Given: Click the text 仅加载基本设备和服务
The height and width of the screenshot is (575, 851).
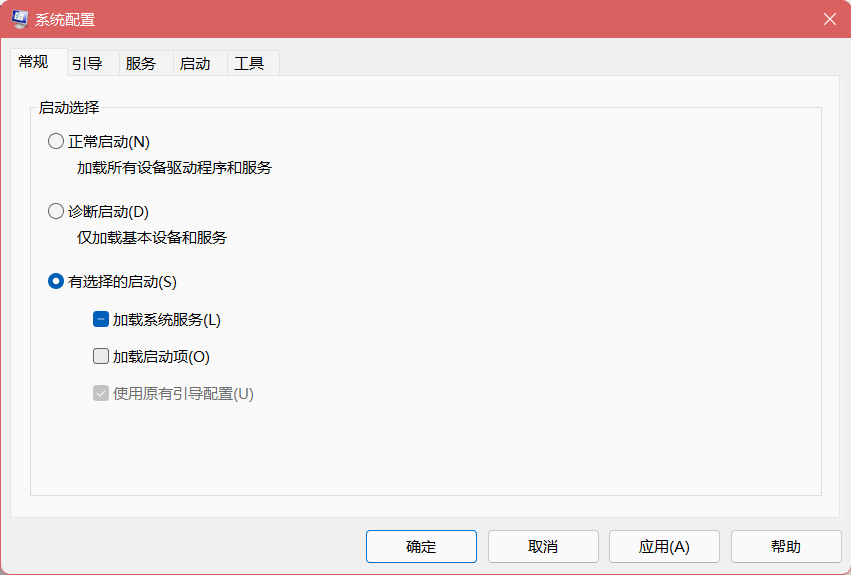Looking at the screenshot, I should tap(151, 238).
